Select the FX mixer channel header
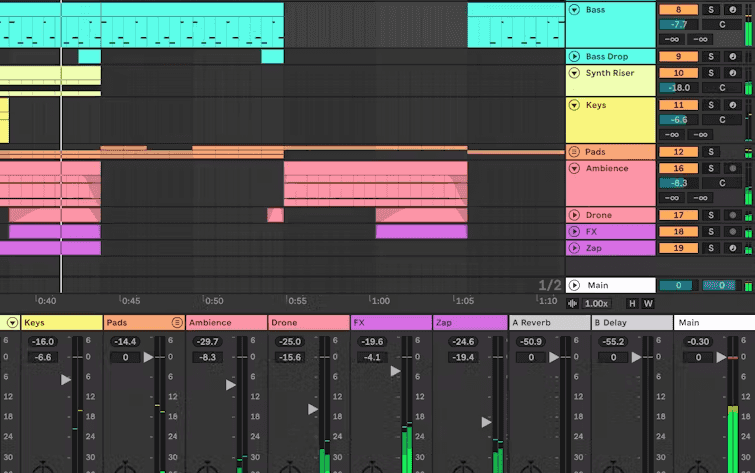Image resolution: width=755 pixels, height=473 pixels. [390, 323]
